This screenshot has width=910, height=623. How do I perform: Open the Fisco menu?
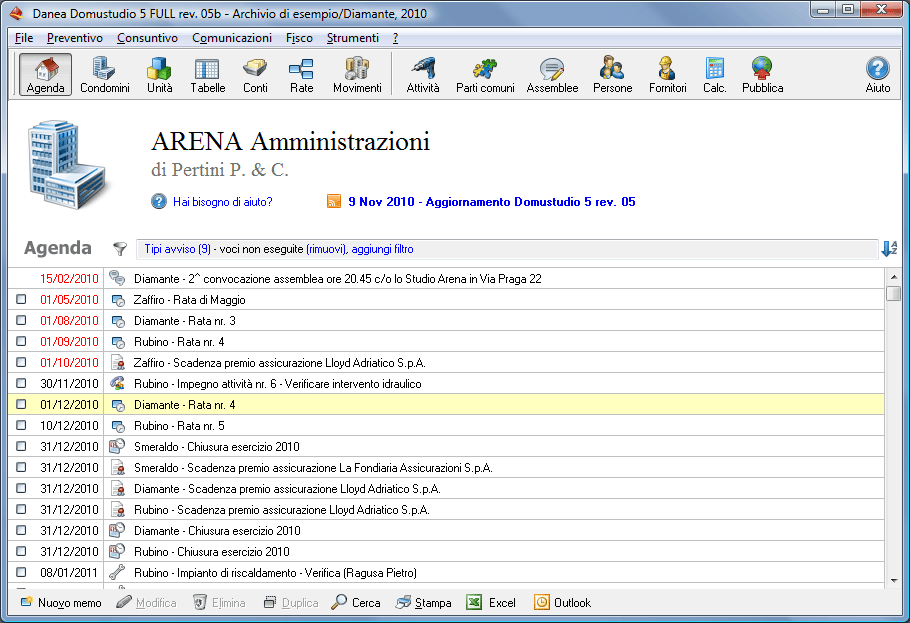point(299,38)
